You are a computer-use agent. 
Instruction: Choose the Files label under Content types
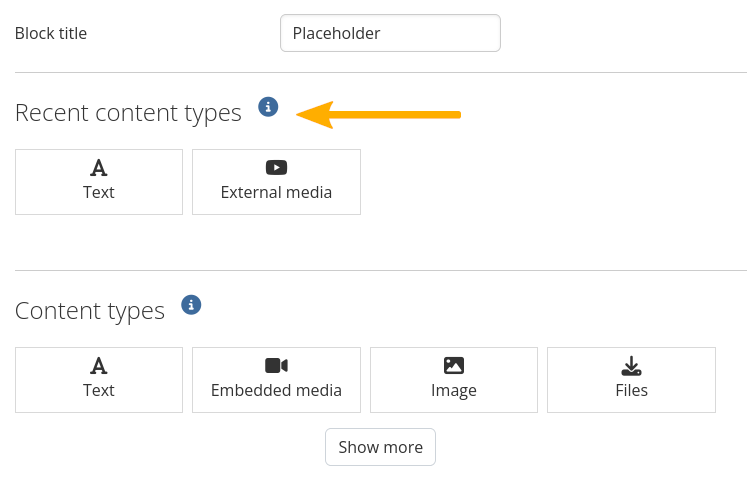pos(631,390)
